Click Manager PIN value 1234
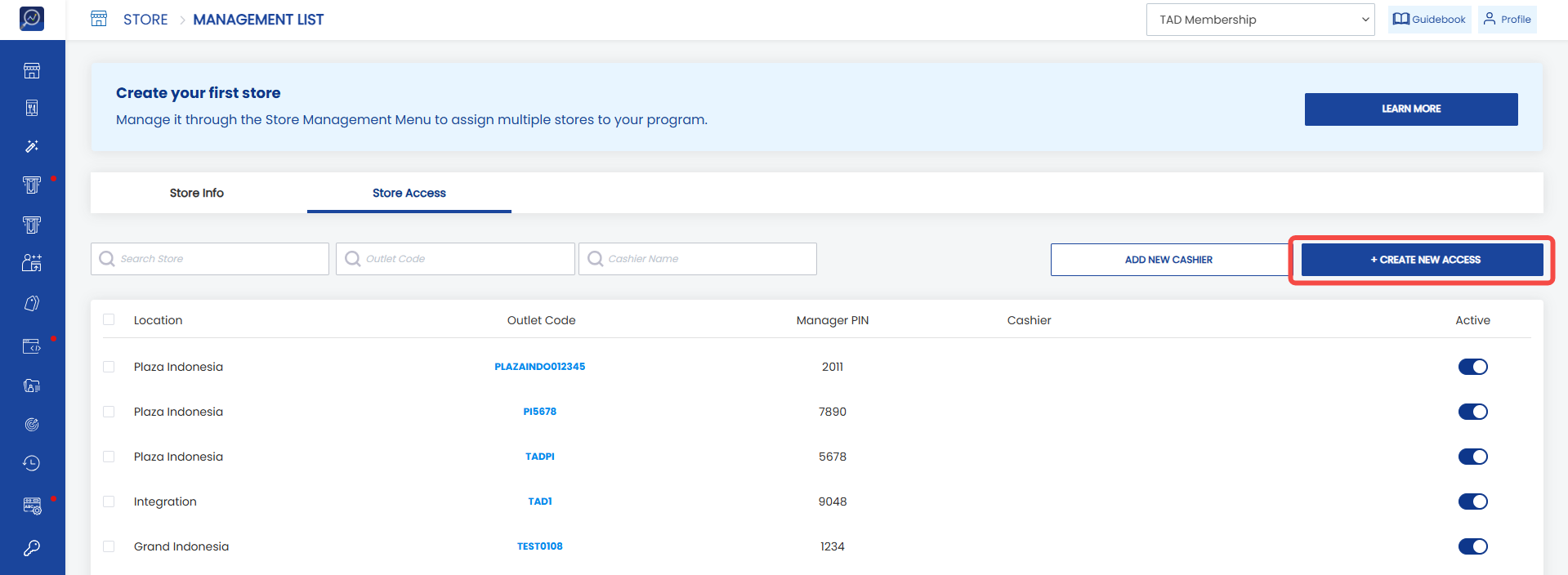 pos(833,546)
